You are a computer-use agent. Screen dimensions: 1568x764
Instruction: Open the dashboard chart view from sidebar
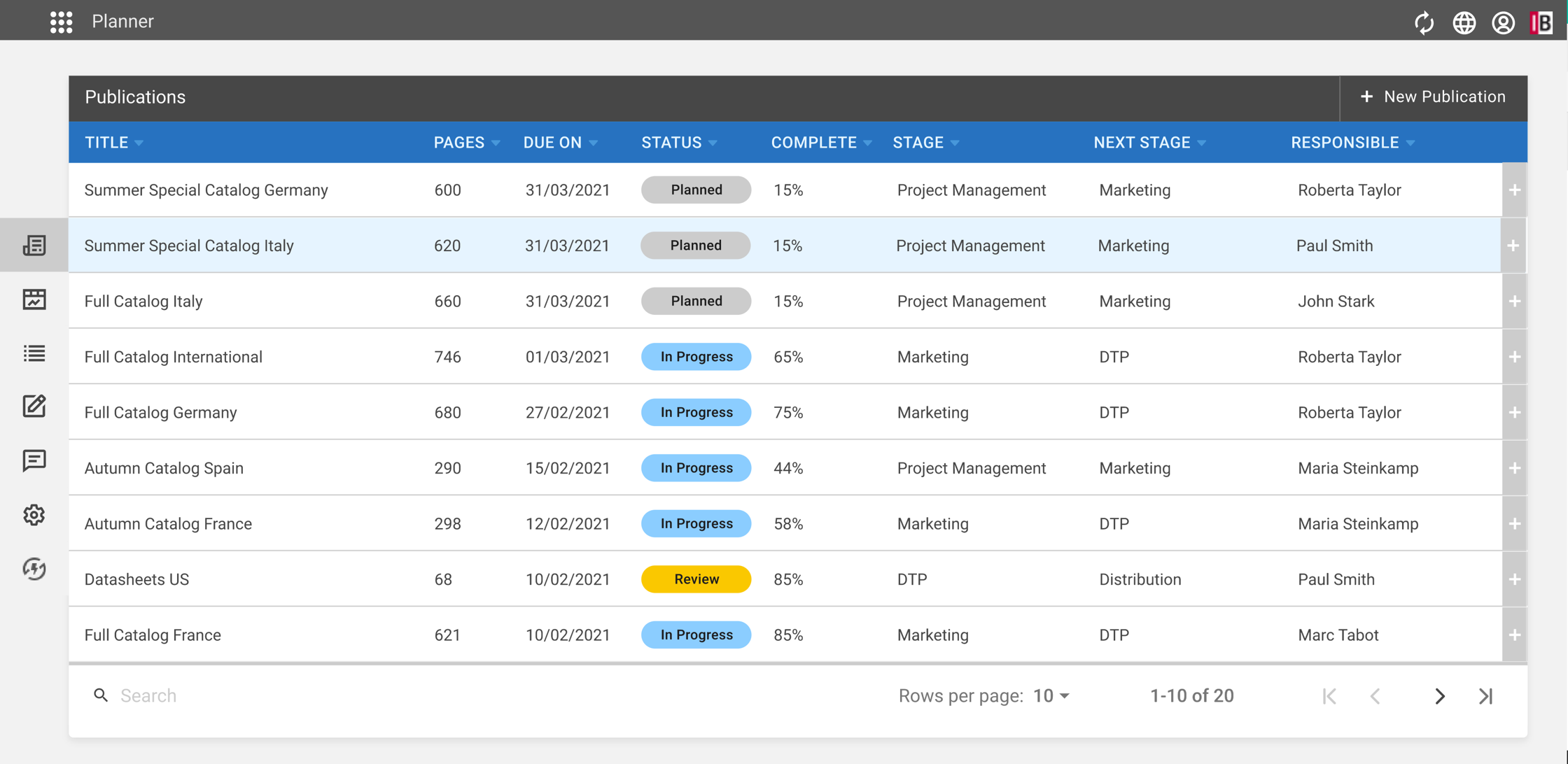coord(33,299)
